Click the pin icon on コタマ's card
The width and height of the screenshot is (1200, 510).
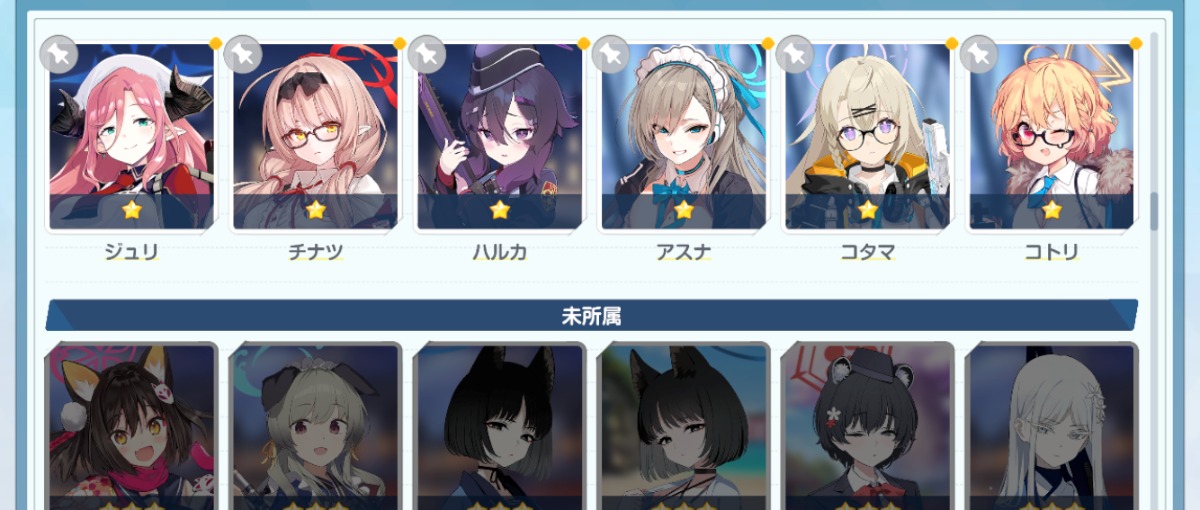(x=795, y=54)
